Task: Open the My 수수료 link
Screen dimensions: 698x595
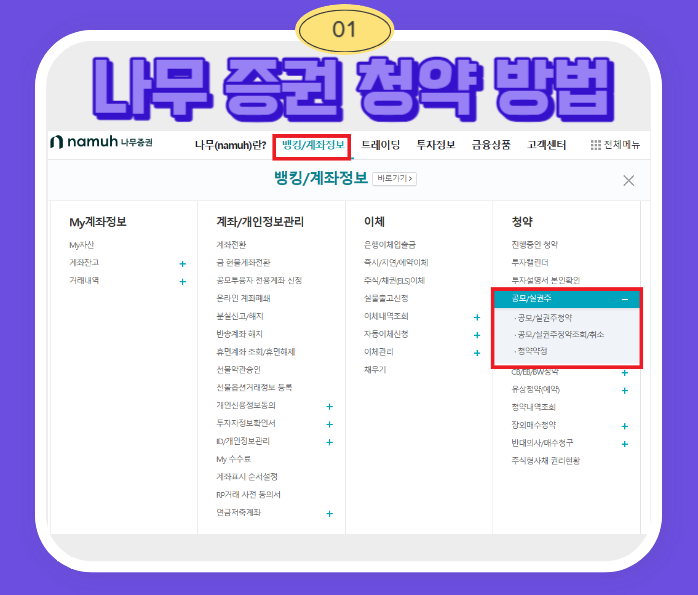Action: (233, 459)
